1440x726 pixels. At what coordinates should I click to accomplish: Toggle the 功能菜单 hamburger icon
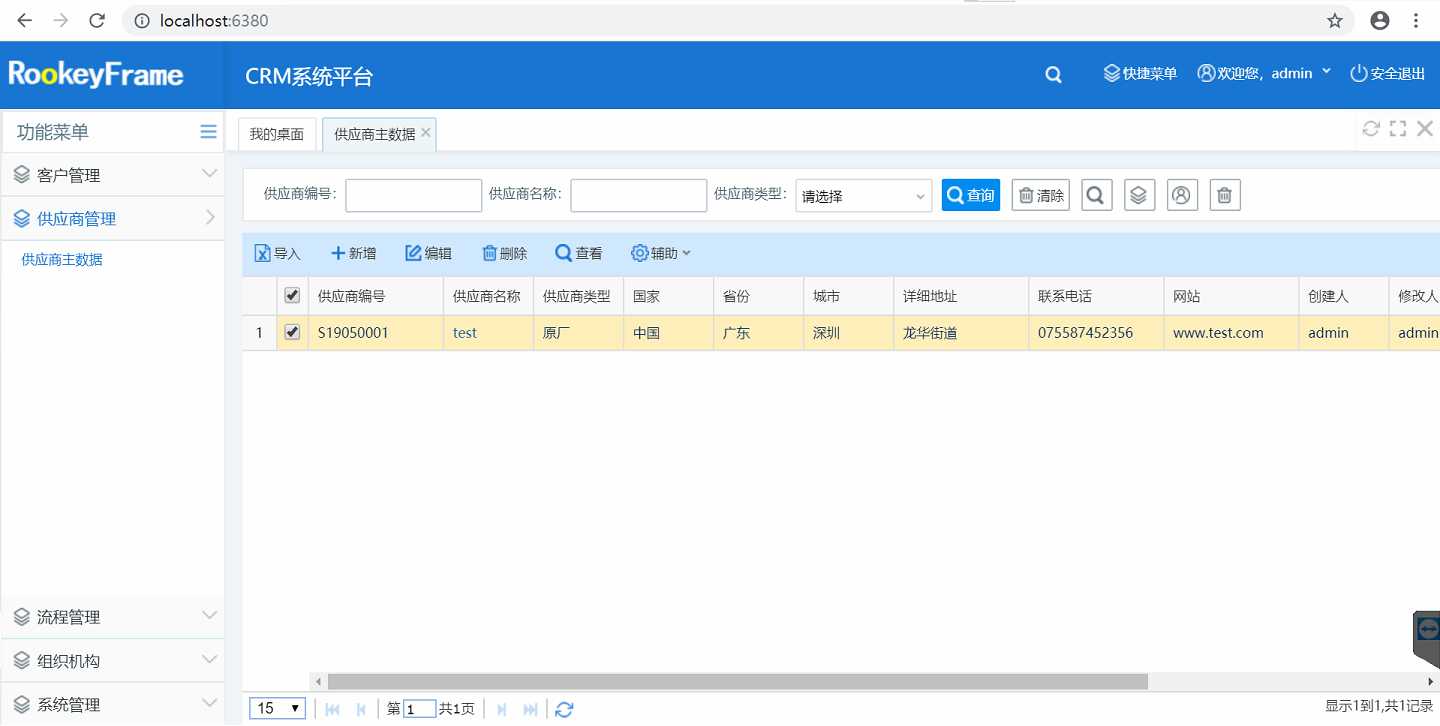[x=208, y=132]
